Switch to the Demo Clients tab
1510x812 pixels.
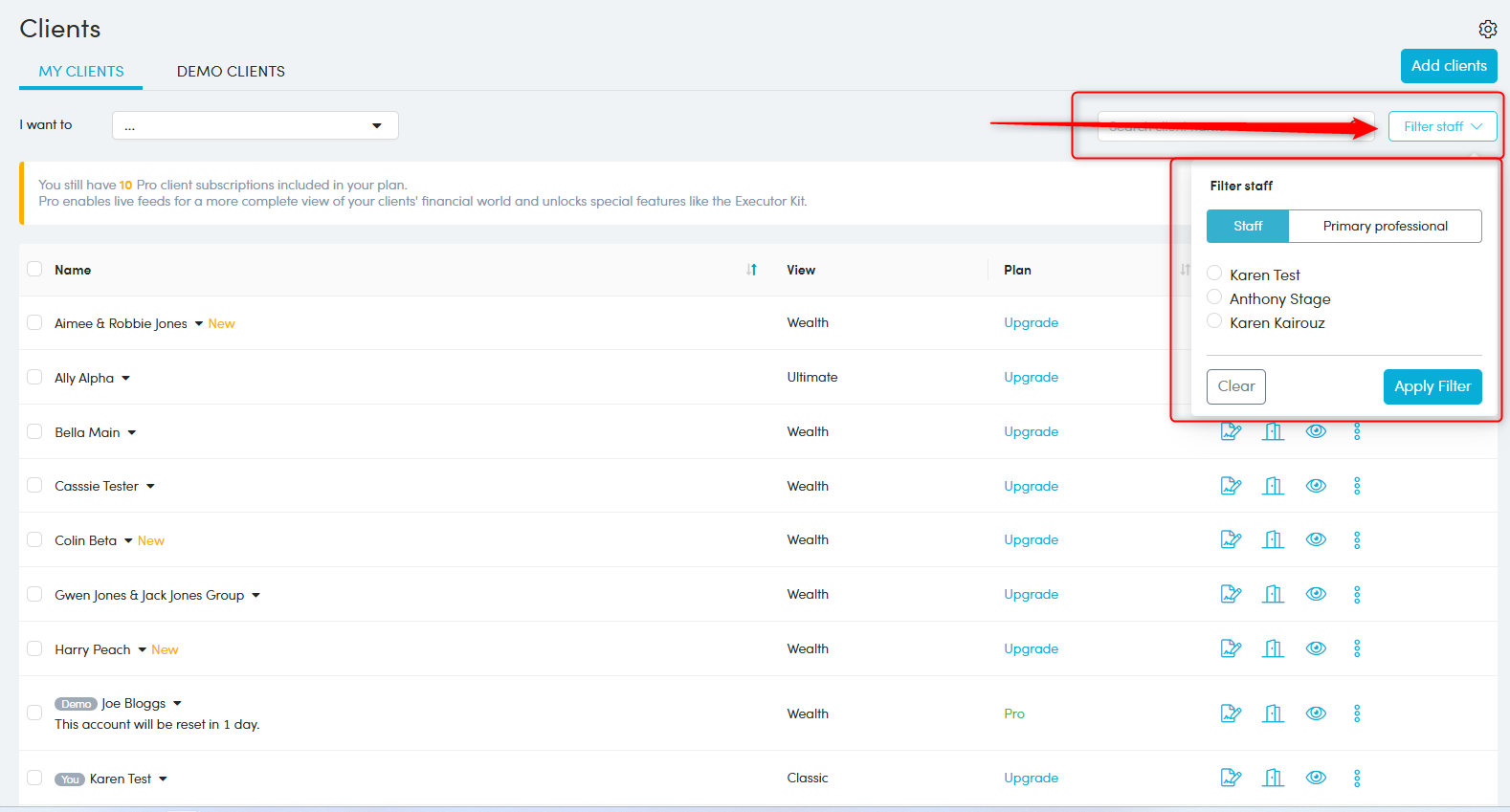(231, 72)
